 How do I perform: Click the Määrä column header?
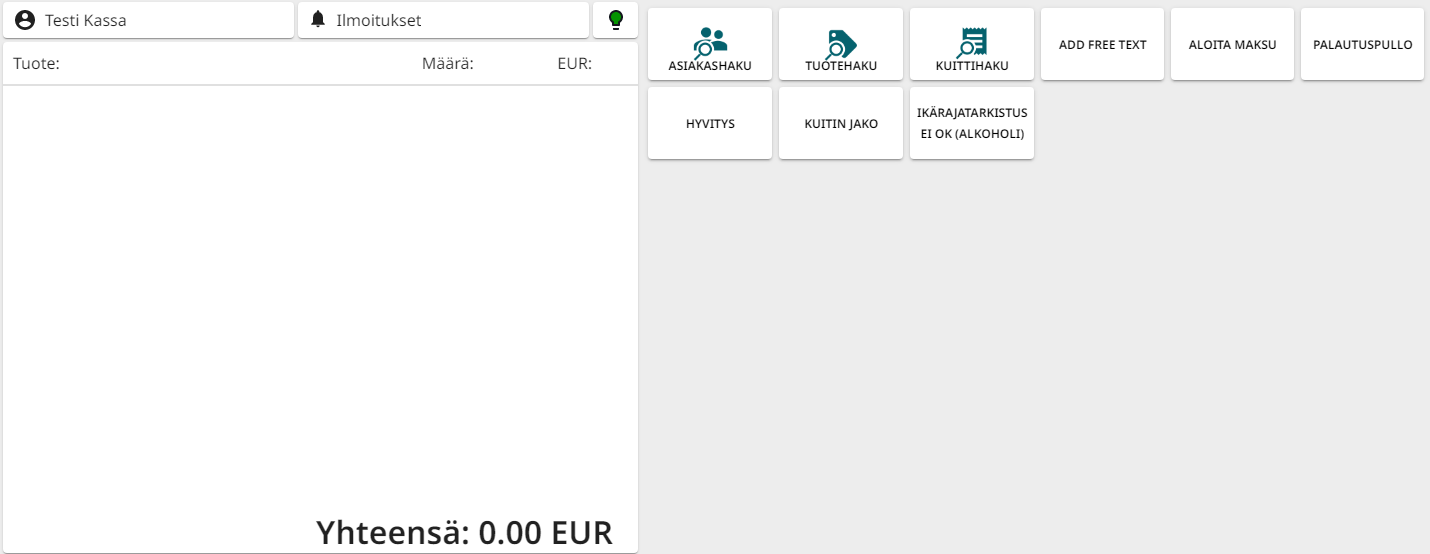tap(447, 64)
